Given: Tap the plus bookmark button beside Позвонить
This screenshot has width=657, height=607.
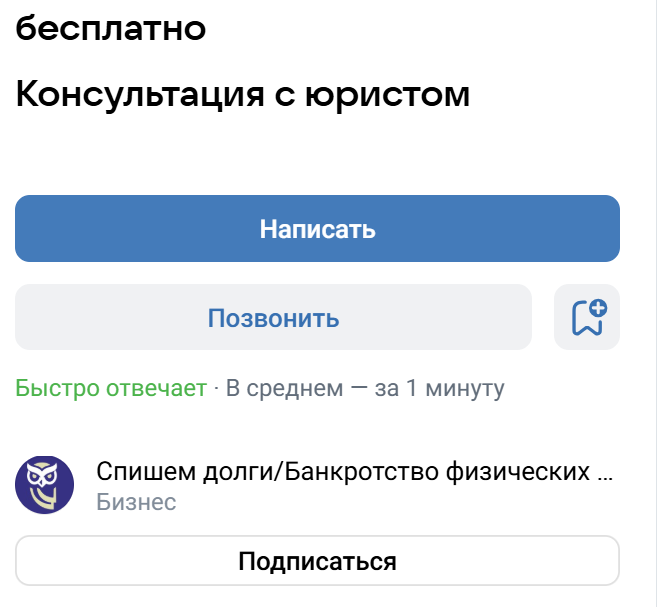Looking at the screenshot, I should tap(587, 318).
